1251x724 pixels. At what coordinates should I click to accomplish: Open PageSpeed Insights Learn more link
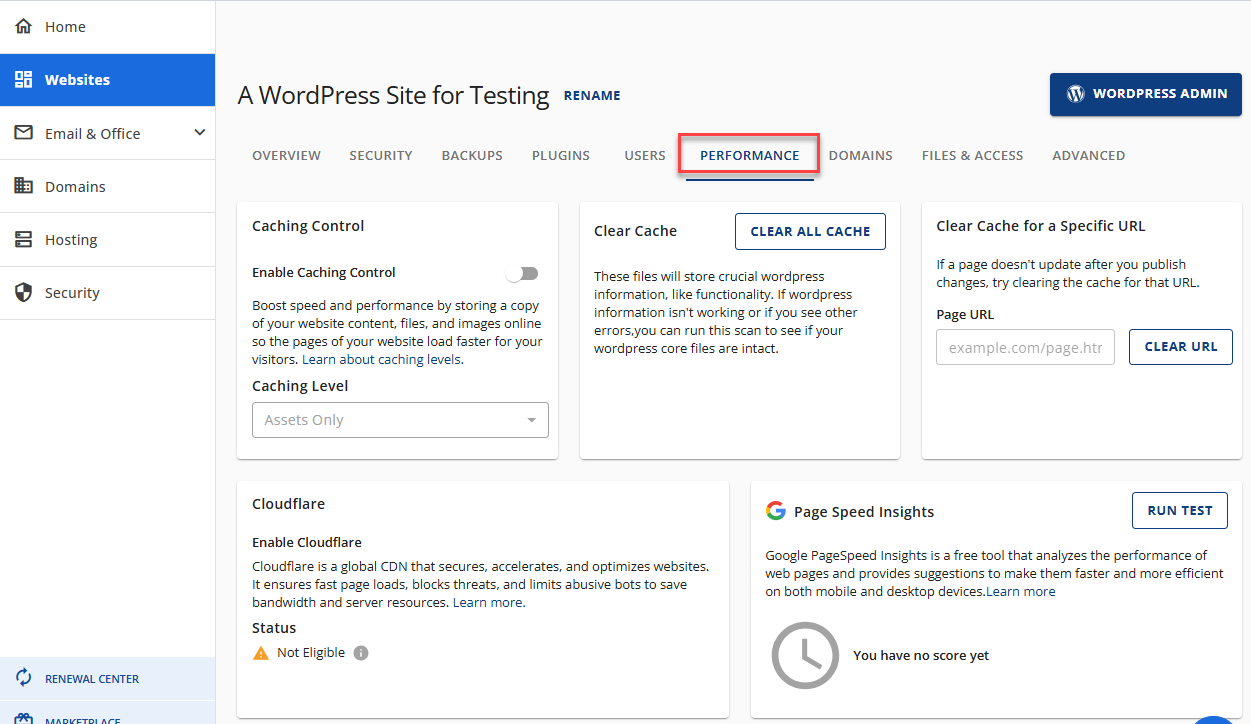point(1021,591)
